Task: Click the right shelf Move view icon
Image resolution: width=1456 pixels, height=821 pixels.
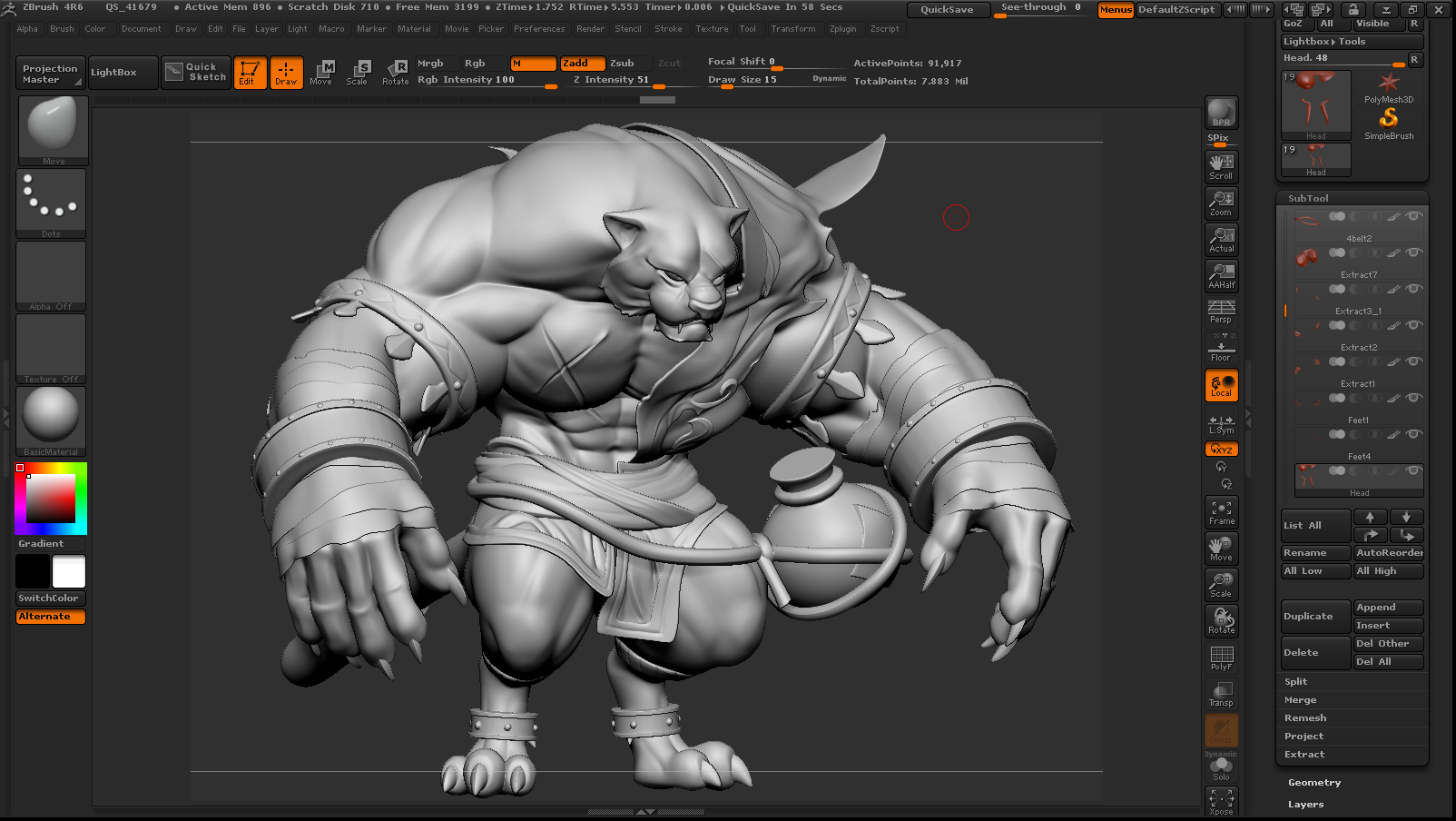Action: [x=1221, y=549]
